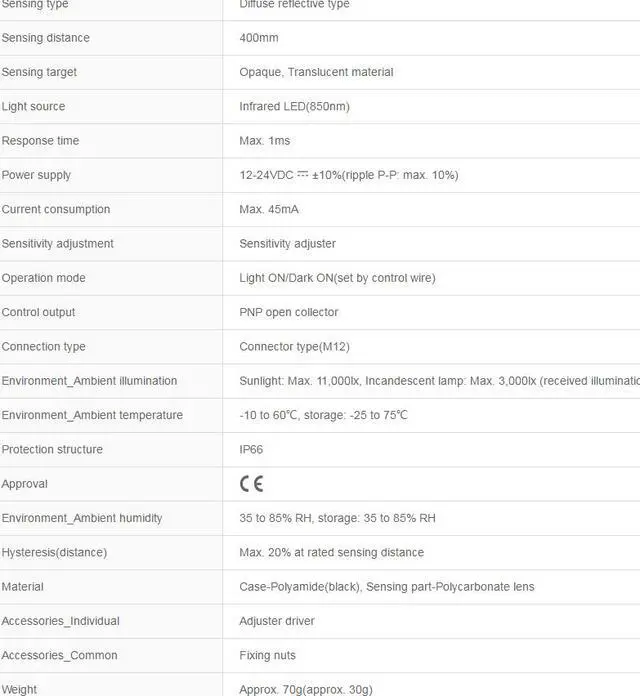Select the "Max. 1ms" response time value
Screen dimensions: 640x696
[265, 141]
